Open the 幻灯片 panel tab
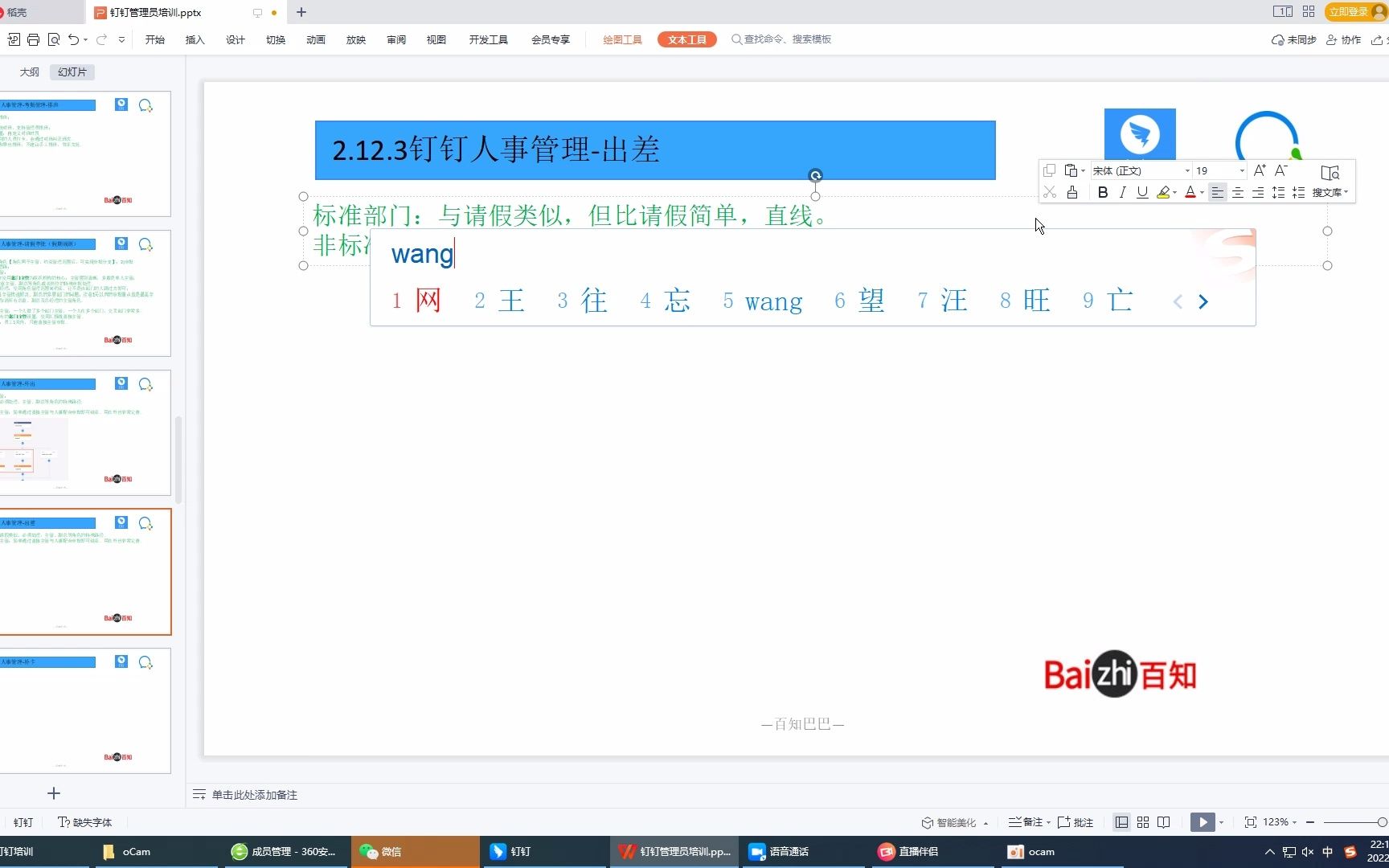1389x868 pixels. (x=72, y=72)
